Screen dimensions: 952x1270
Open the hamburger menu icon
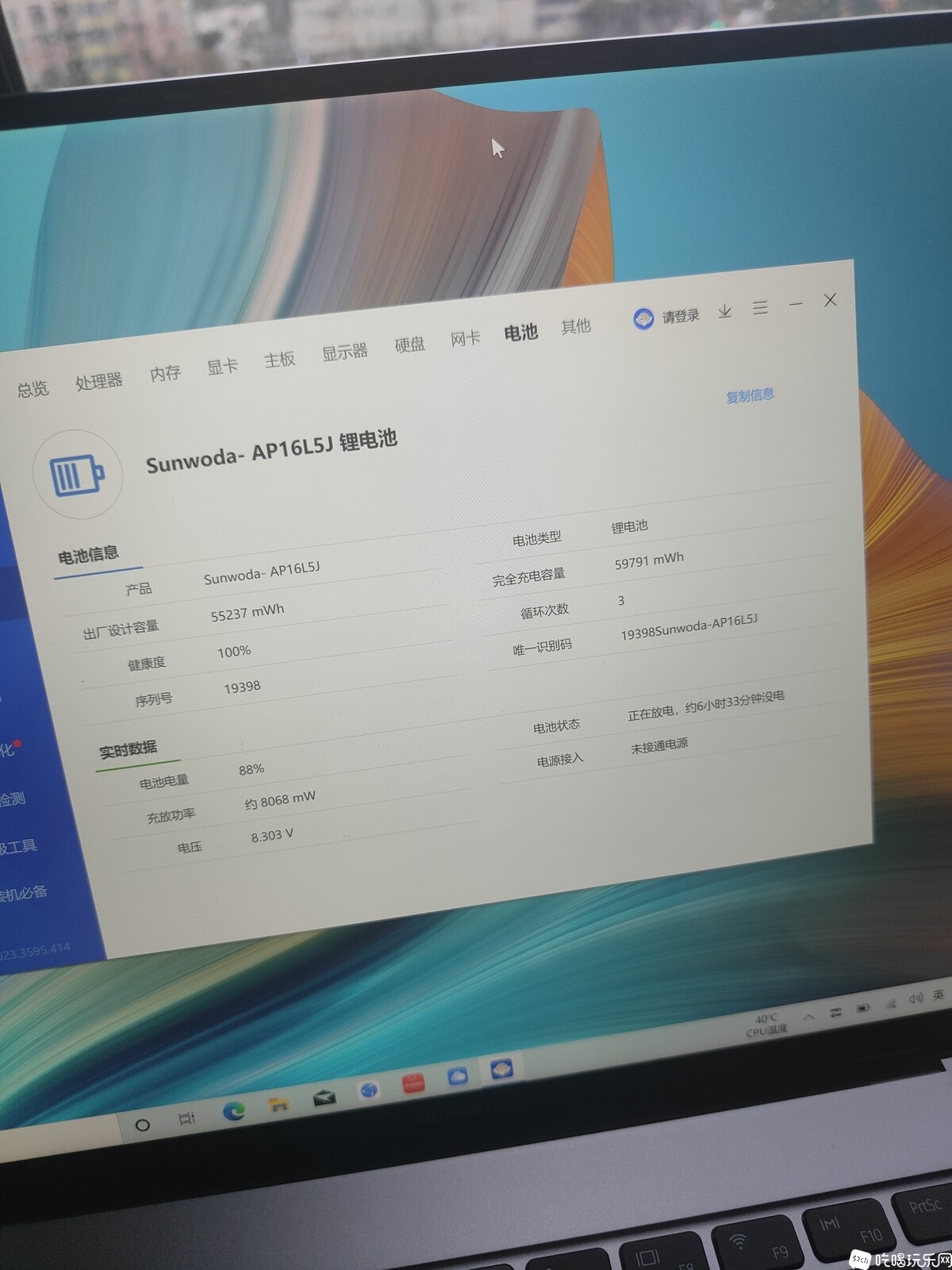point(760,307)
